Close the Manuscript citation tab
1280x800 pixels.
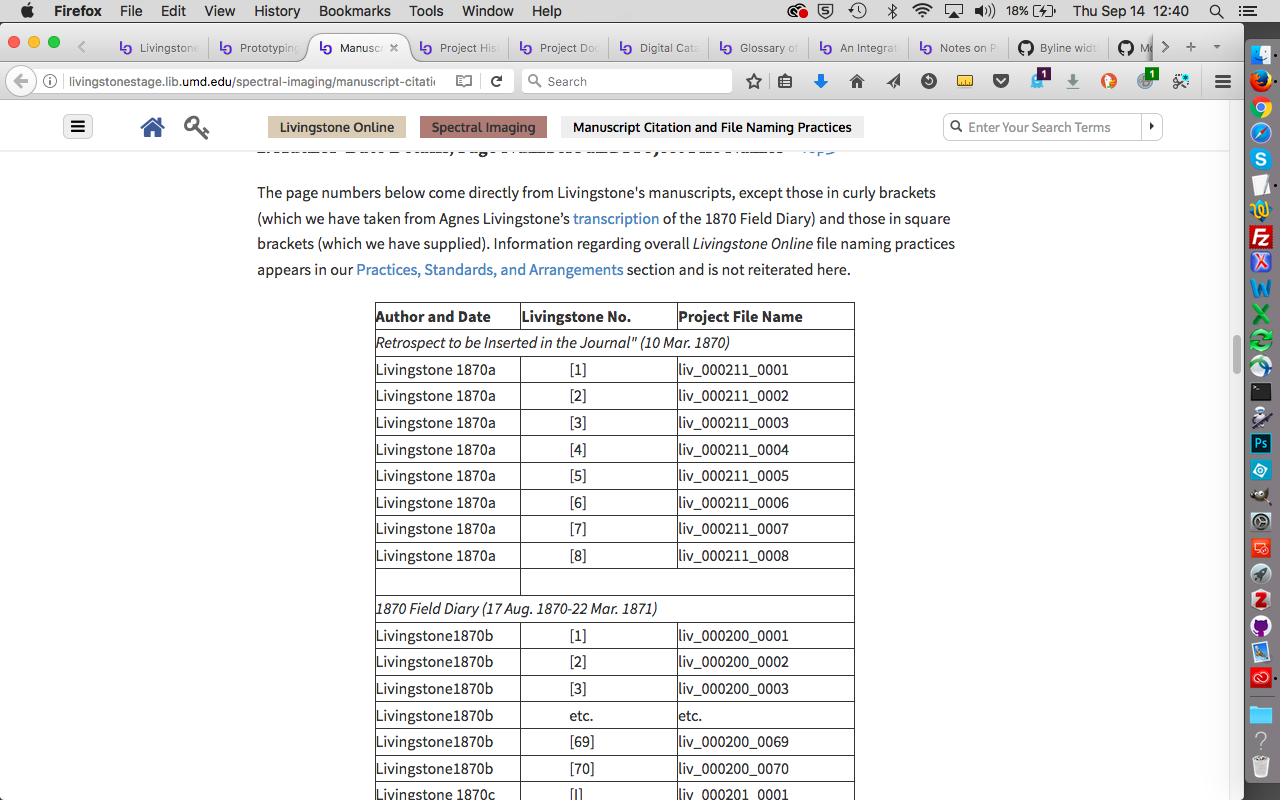394,47
